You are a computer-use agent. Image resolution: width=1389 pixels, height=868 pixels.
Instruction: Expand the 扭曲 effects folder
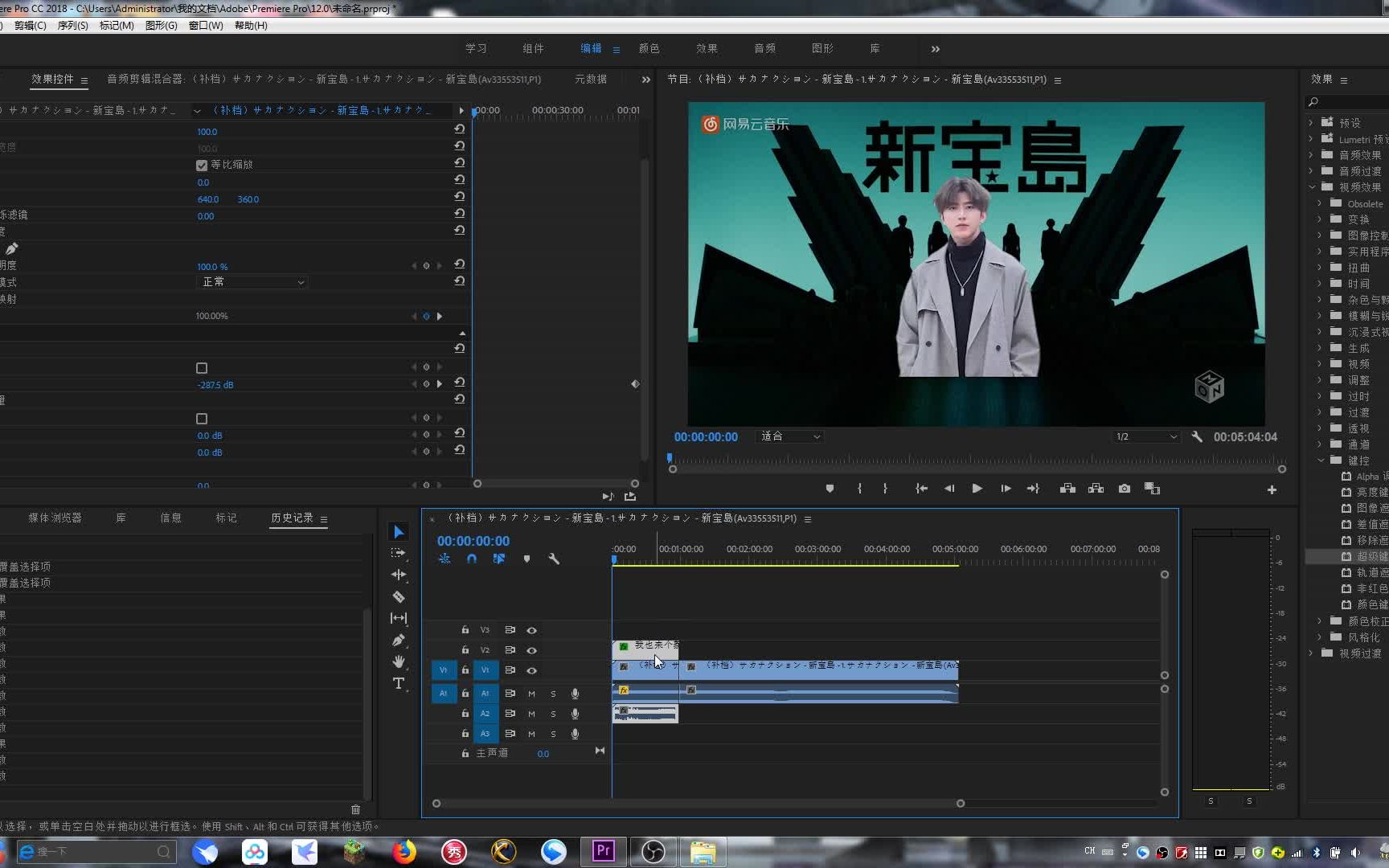1320,268
